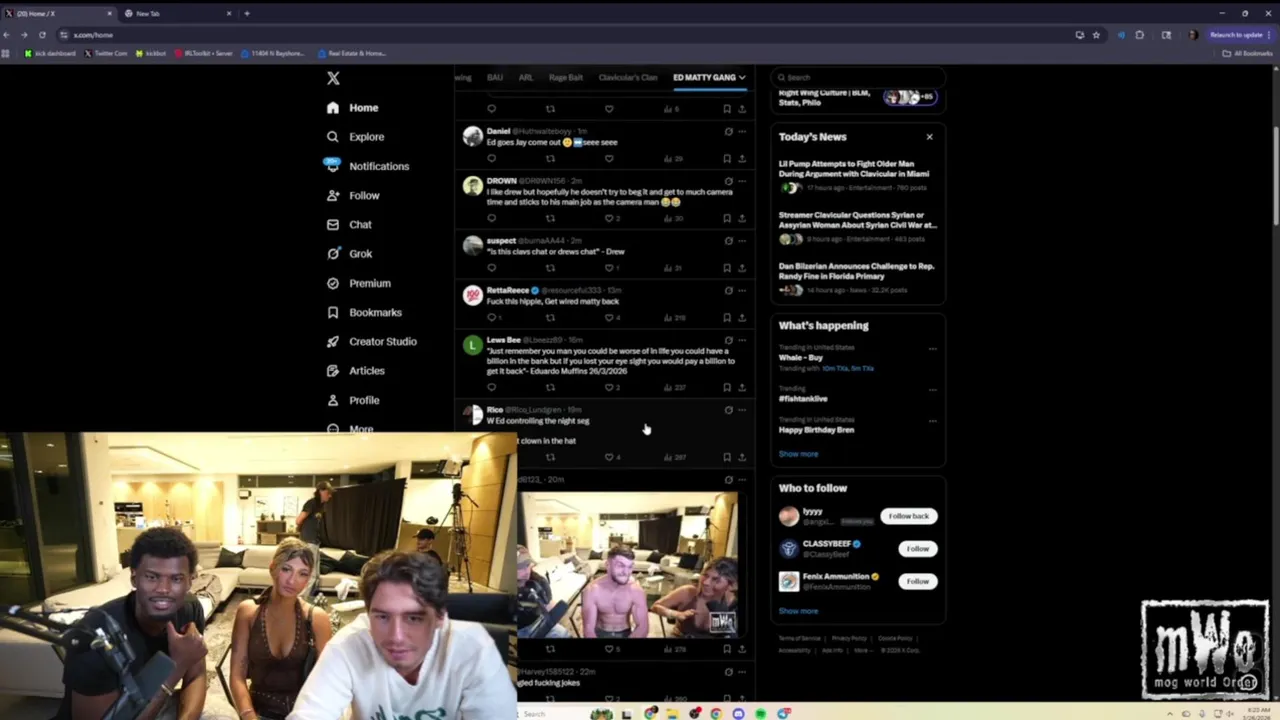This screenshot has height=720, width=1280.
Task: Click the Follow sidebar icon
Action: coord(333,195)
